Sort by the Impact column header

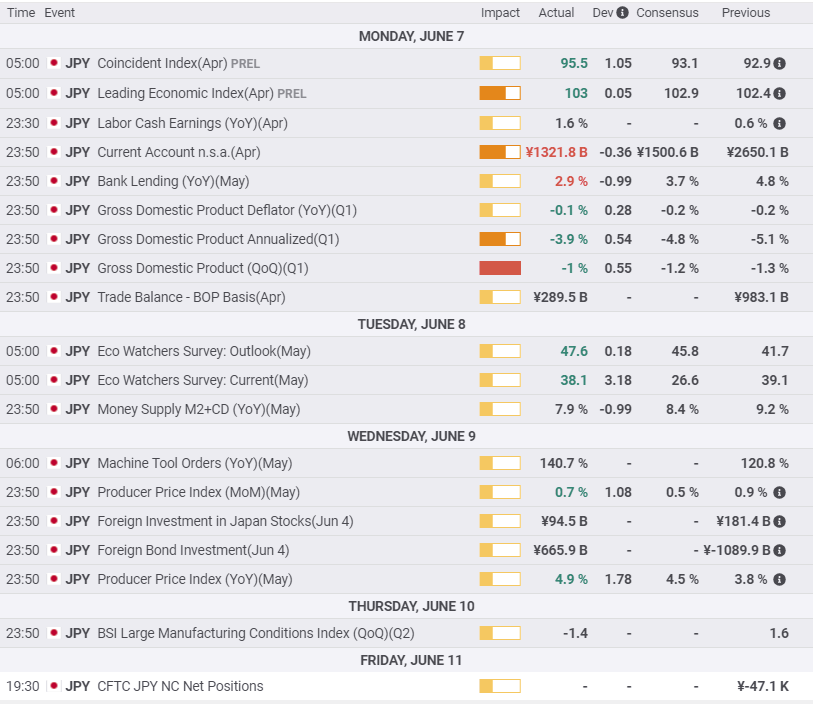pyautogui.click(x=500, y=13)
